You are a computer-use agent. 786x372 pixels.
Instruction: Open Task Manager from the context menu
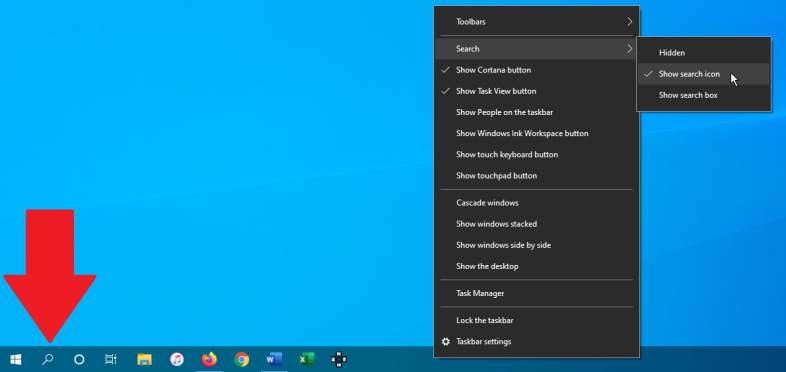(x=536, y=293)
